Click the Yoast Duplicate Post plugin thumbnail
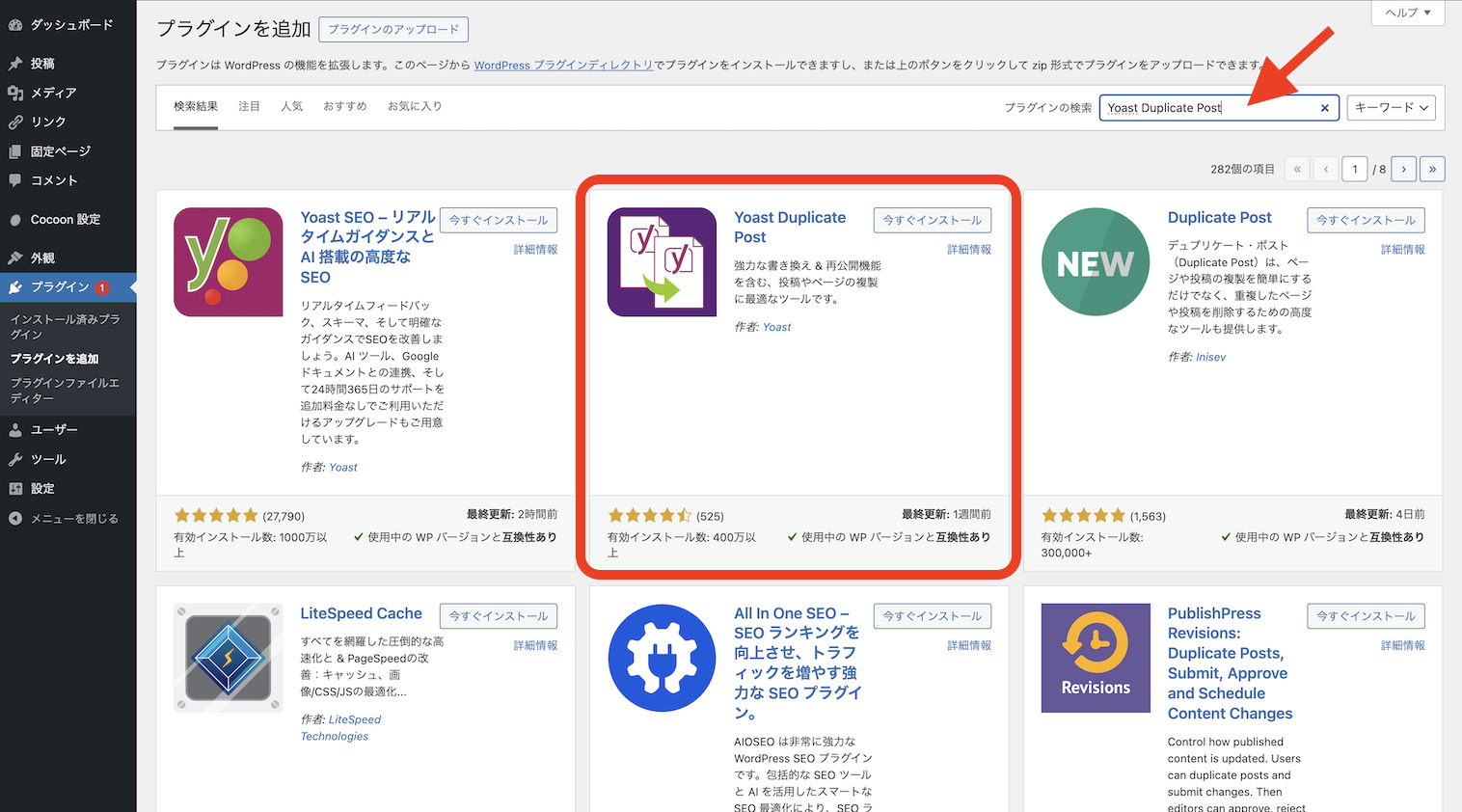The width and height of the screenshot is (1462, 812). click(x=662, y=262)
